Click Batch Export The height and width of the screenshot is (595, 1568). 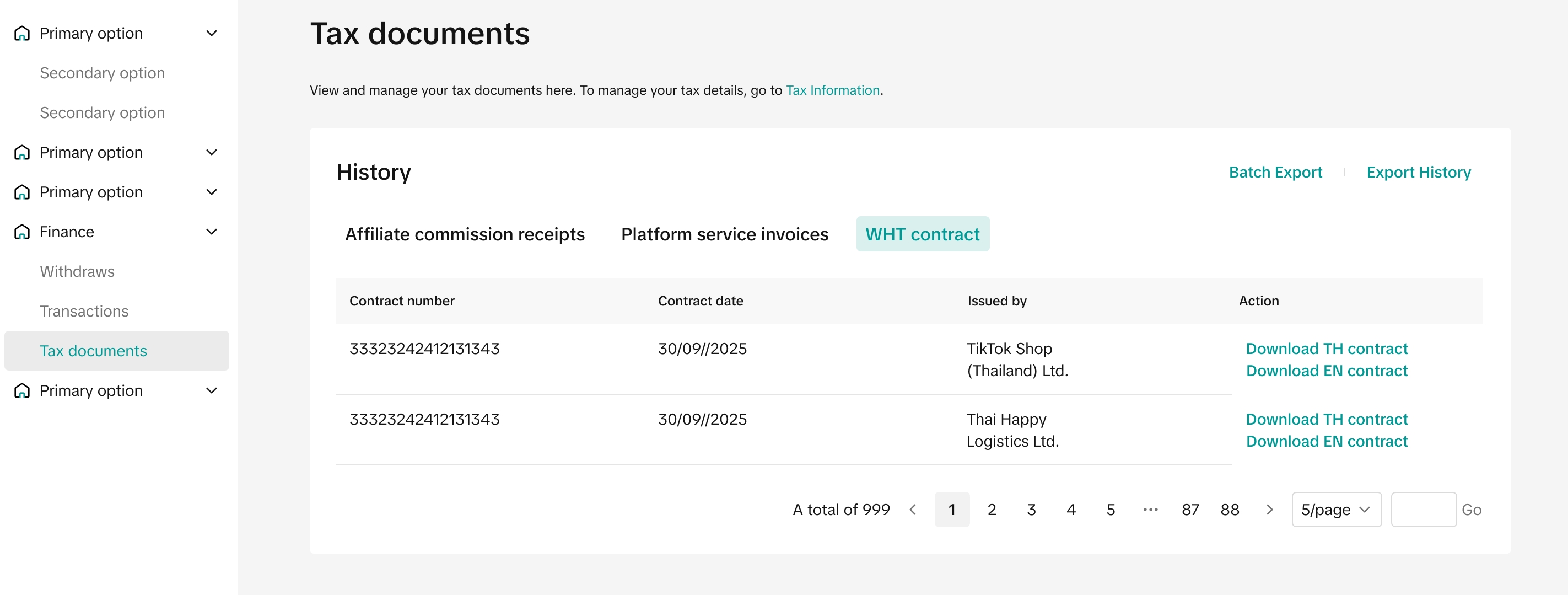click(1275, 173)
